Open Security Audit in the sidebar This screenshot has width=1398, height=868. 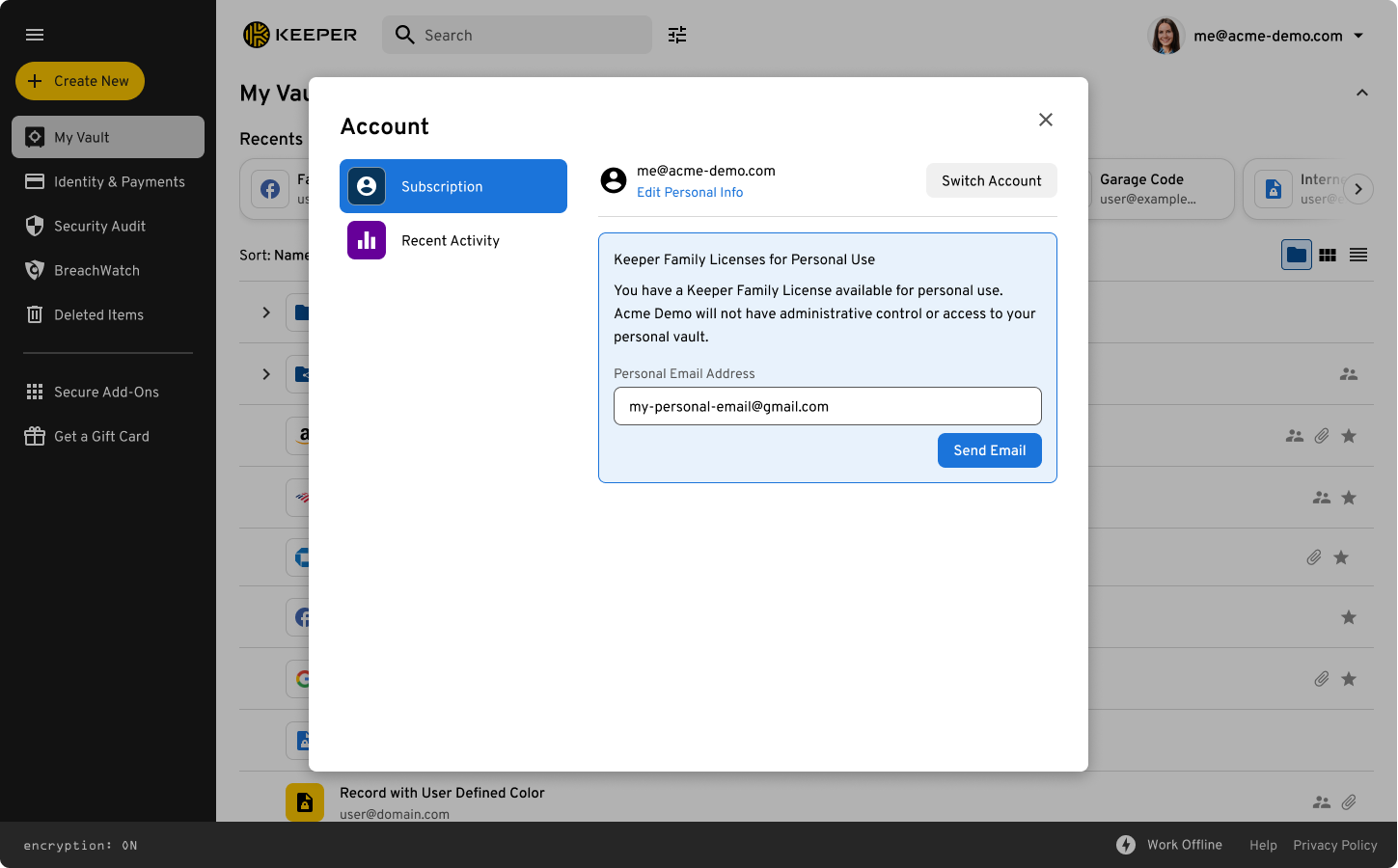[99, 226]
